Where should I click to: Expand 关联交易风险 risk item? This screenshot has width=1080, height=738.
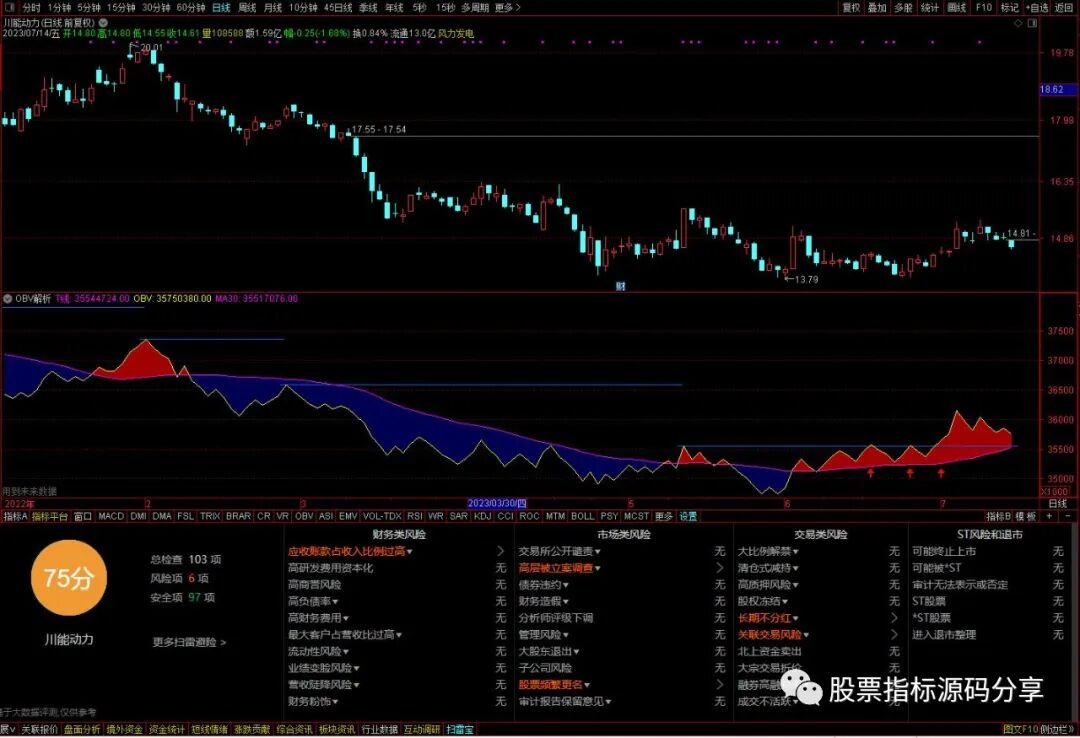tap(773, 635)
